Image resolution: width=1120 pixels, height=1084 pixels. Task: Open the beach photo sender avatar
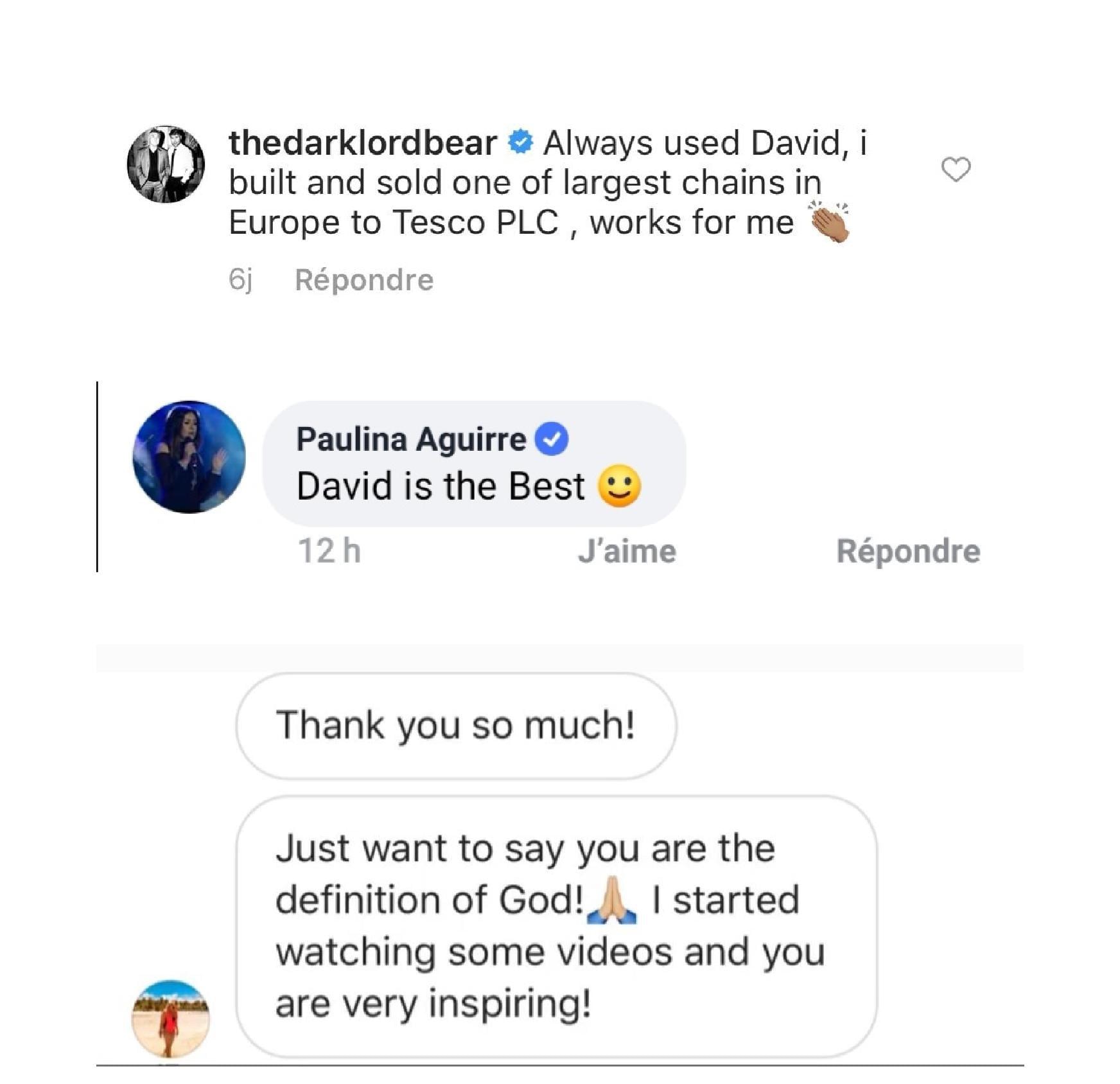click(x=170, y=1018)
